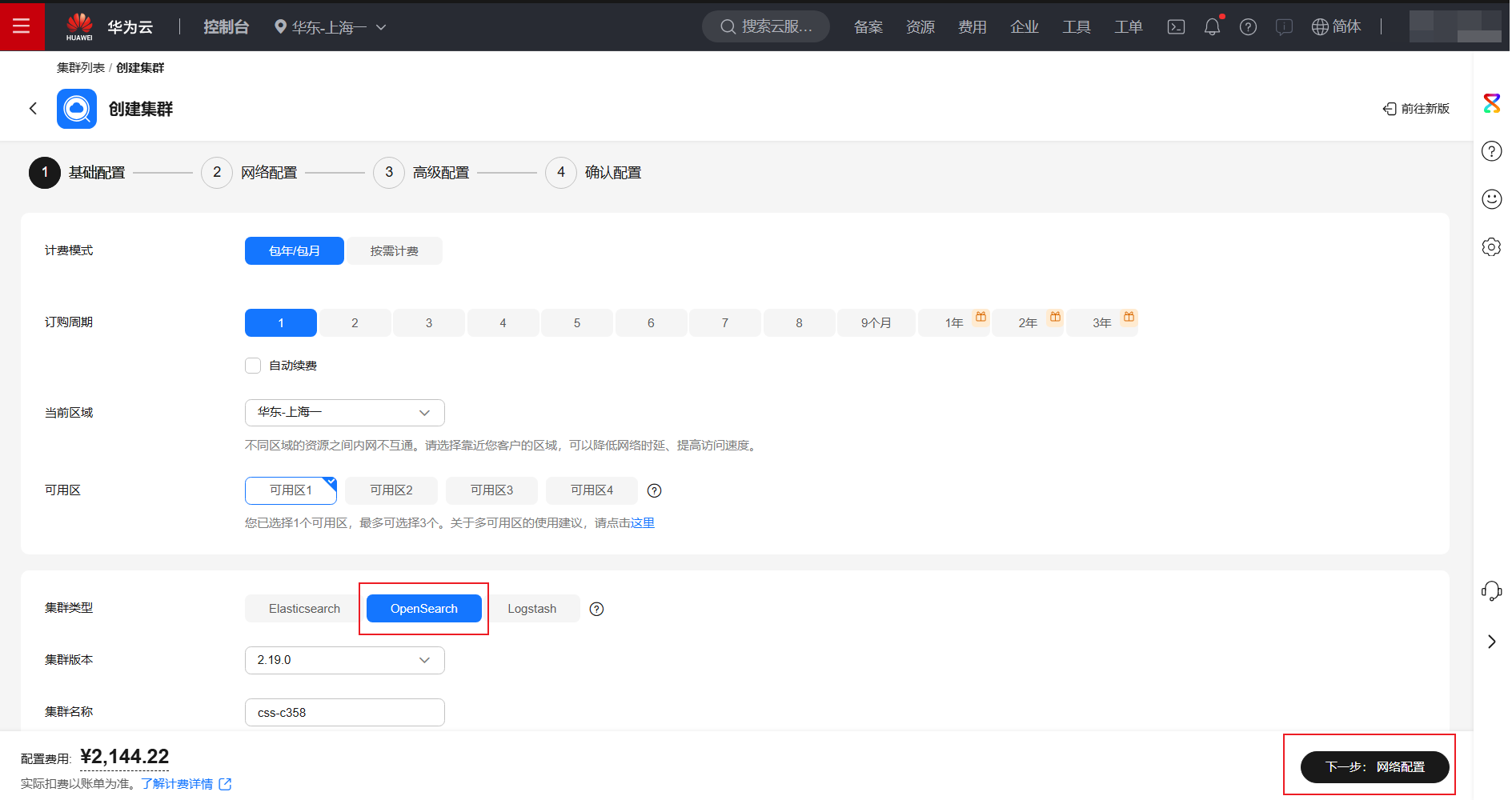Open the 了解计费详情 link
Viewport: 1512px width, 800px height.
(x=177, y=784)
